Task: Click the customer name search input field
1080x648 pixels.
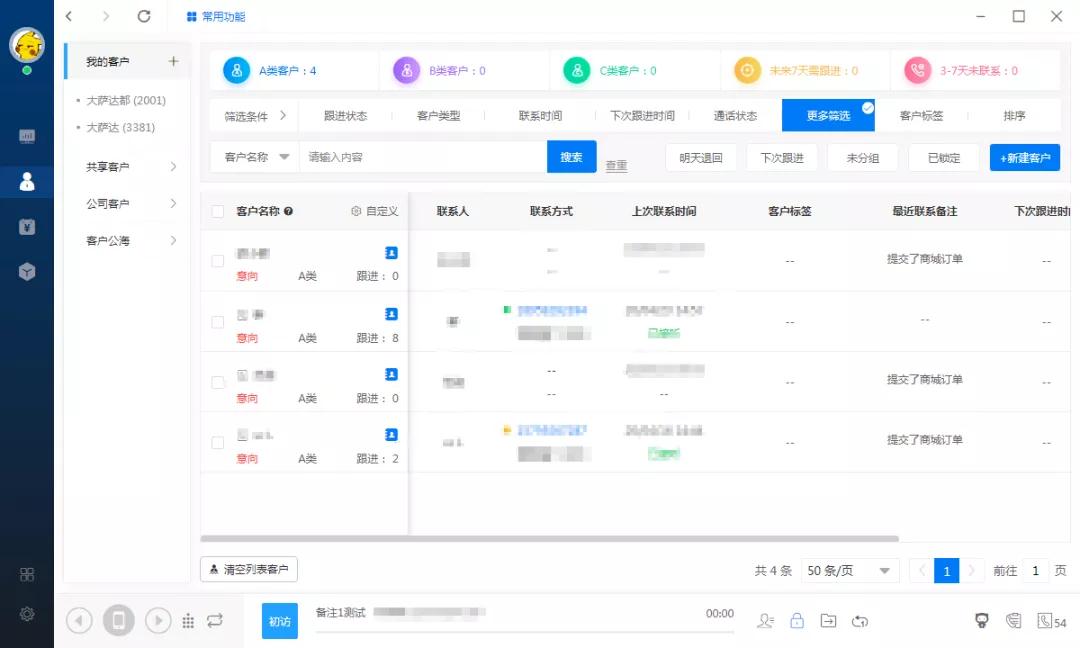Action: pyautogui.click(x=423, y=157)
